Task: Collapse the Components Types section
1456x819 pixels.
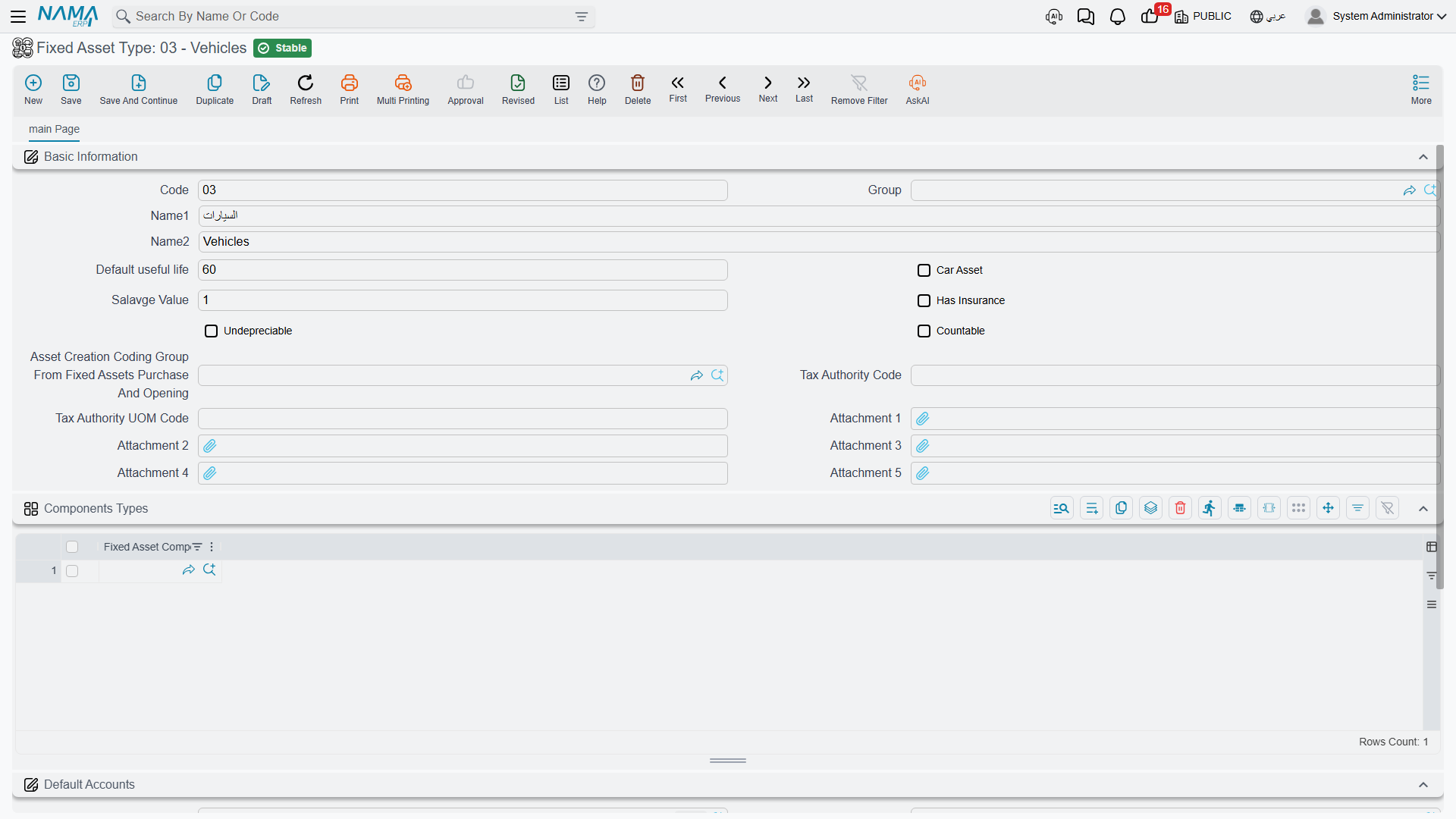Action: click(x=1423, y=509)
